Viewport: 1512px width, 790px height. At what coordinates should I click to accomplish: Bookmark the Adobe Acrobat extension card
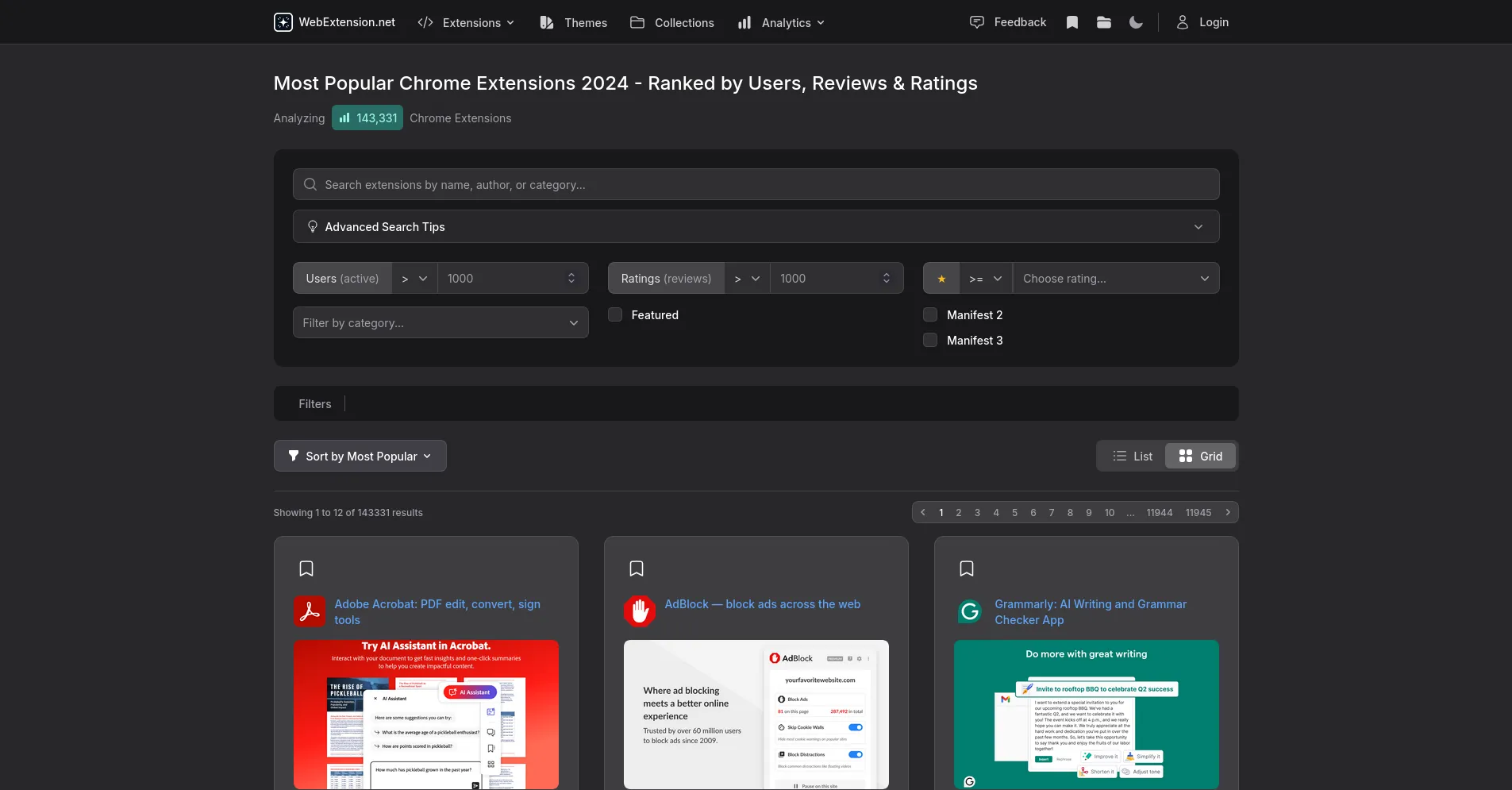pos(306,568)
